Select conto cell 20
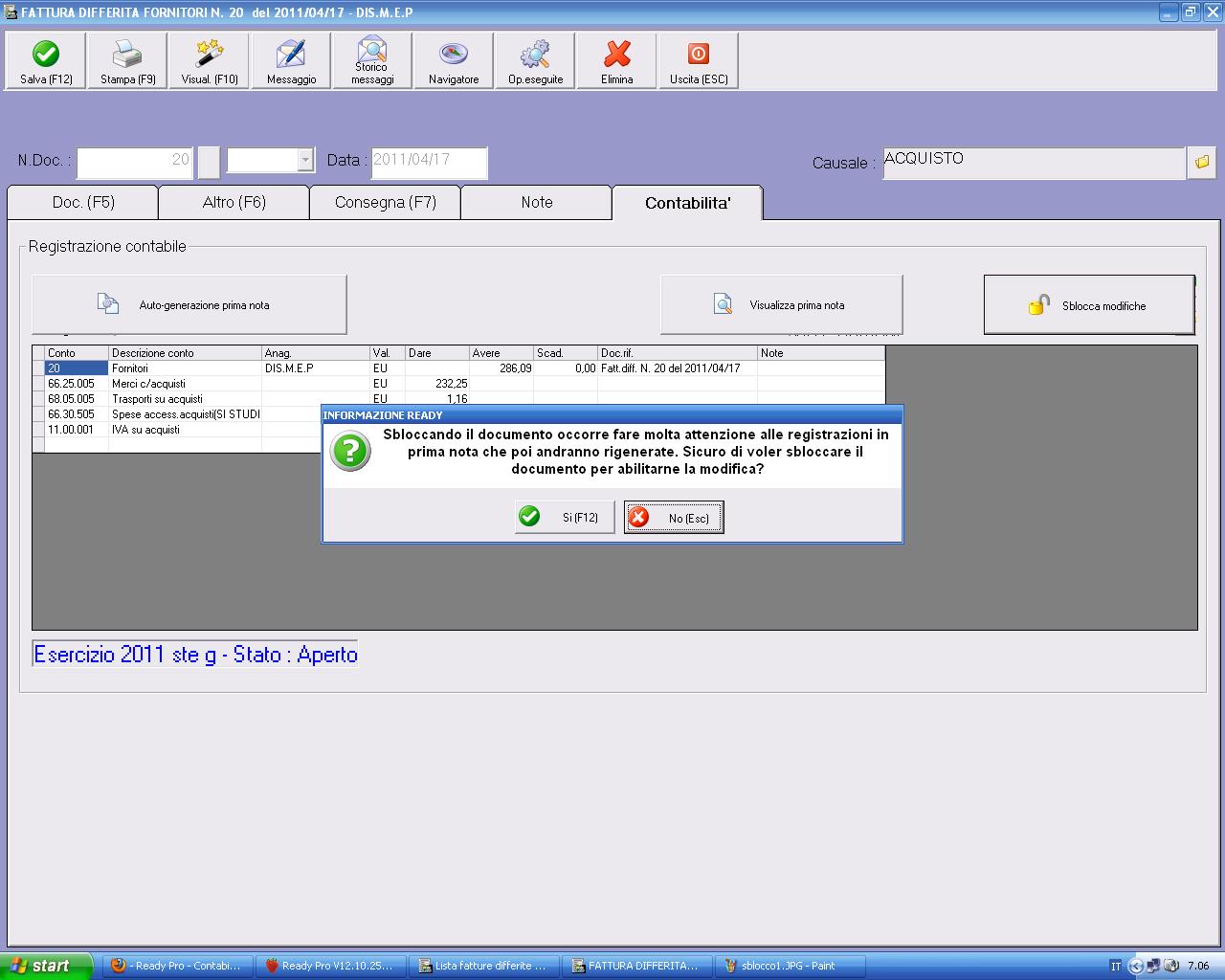Screen dimensions: 1225x980 pos(77,368)
